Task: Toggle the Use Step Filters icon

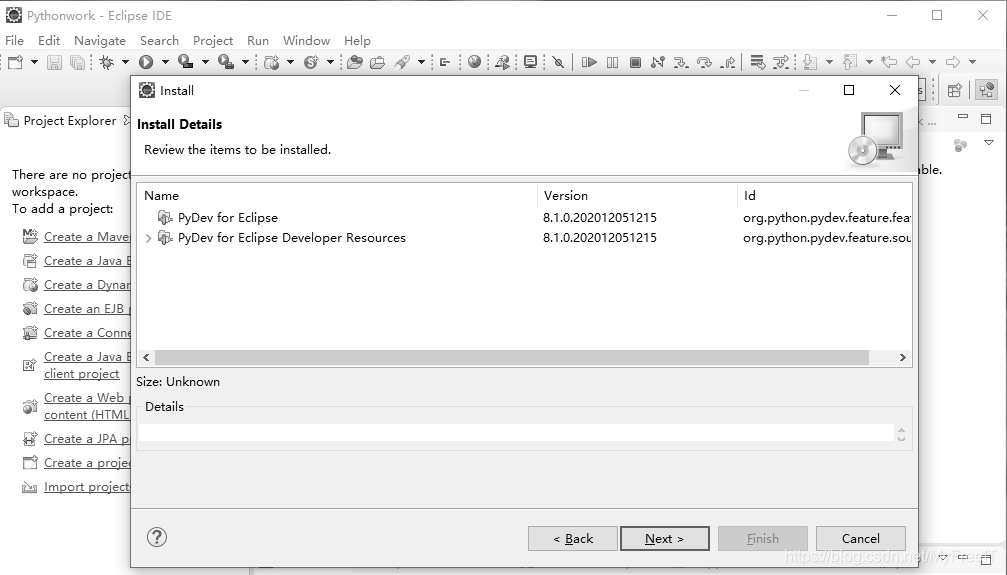Action: click(x=781, y=62)
